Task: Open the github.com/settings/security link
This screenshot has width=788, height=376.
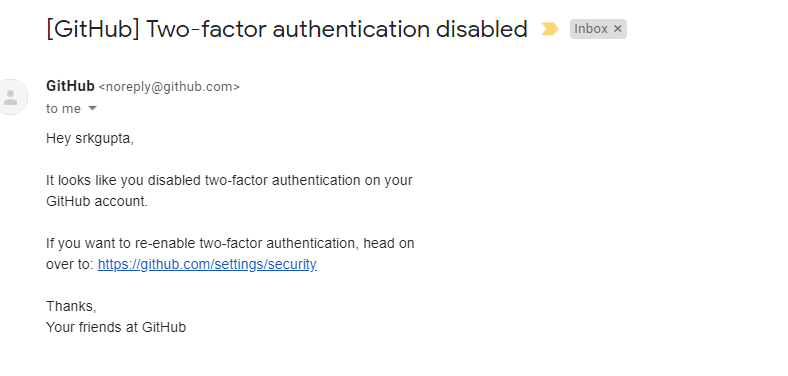Action: click(x=207, y=264)
